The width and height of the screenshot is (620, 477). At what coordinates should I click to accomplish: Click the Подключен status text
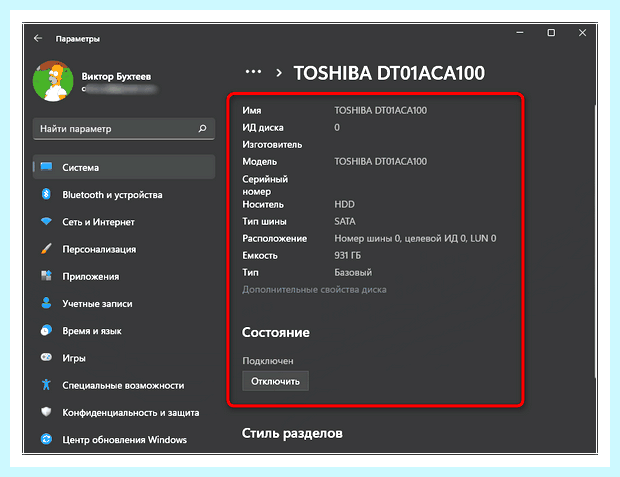pos(268,361)
